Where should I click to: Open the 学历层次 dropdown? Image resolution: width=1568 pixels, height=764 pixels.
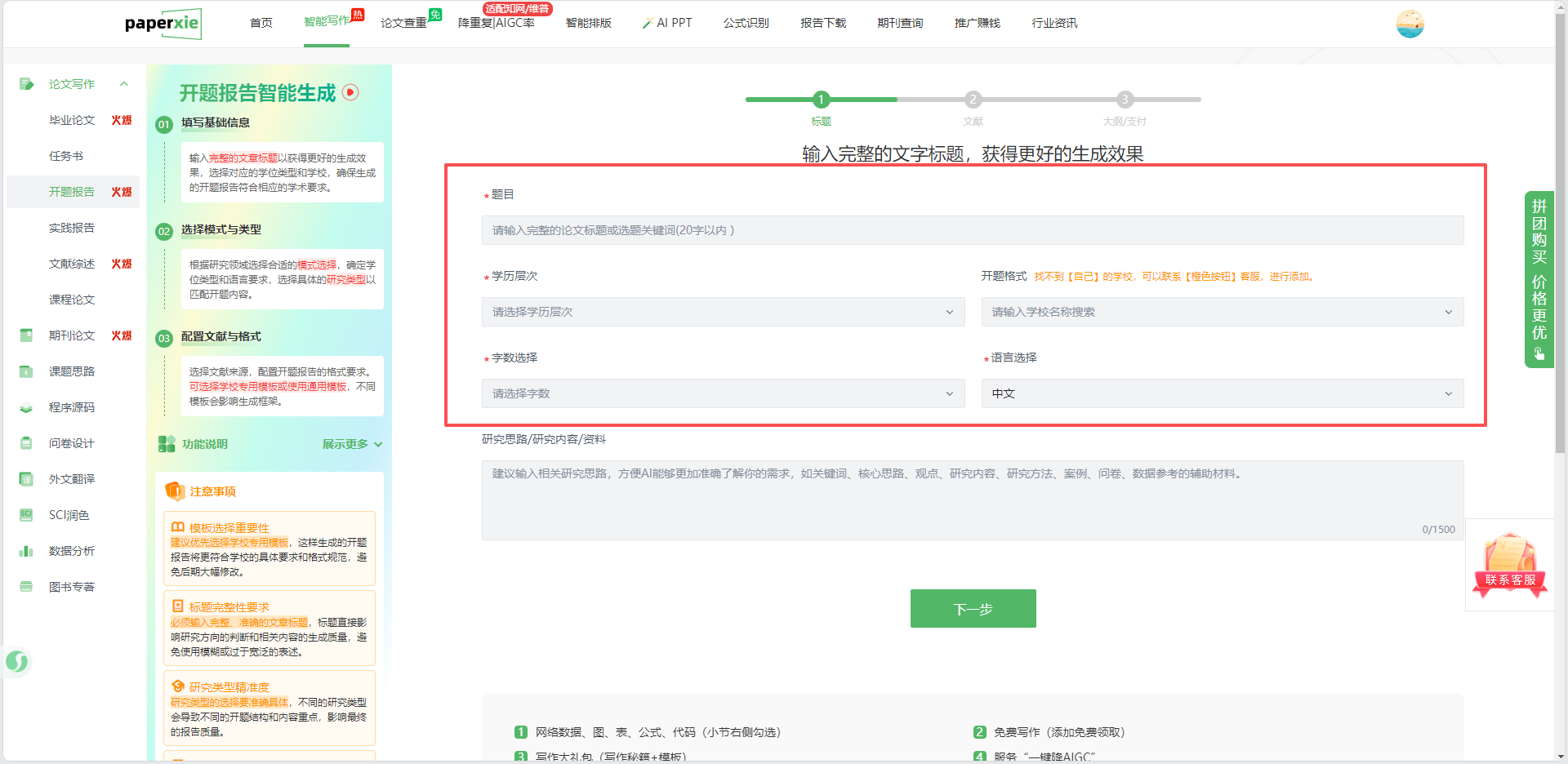pos(722,312)
